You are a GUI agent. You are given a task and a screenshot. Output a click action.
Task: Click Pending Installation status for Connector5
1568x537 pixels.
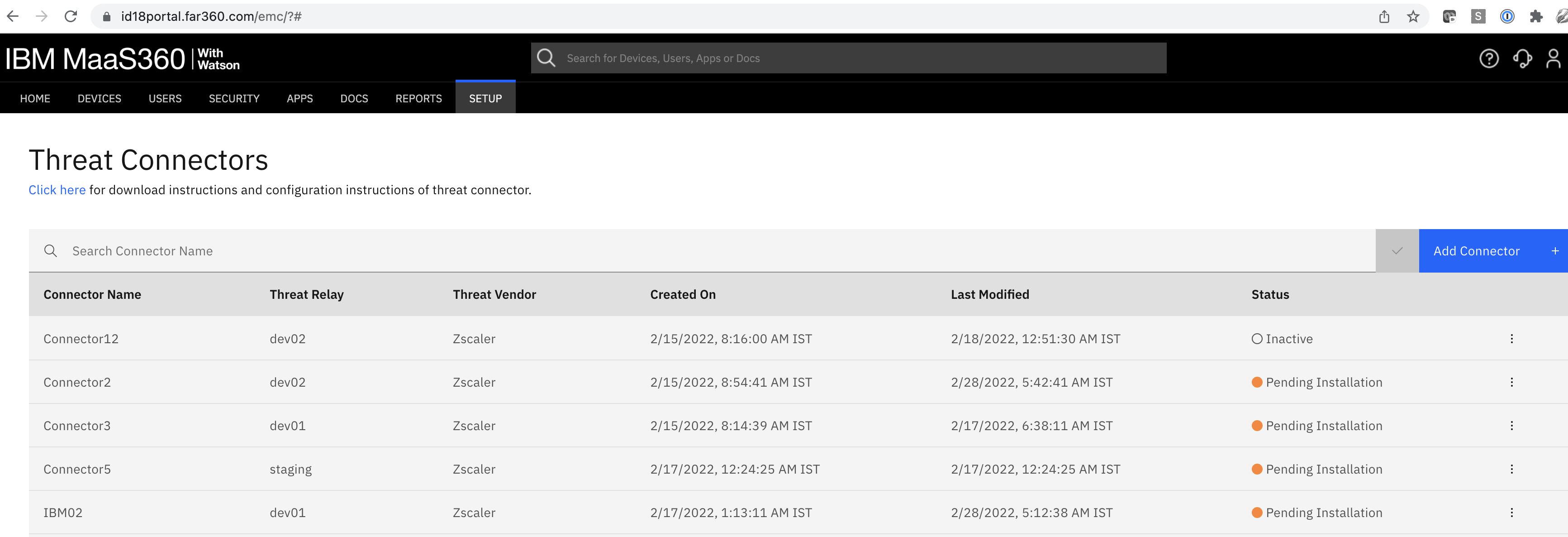[x=1316, y=469]
